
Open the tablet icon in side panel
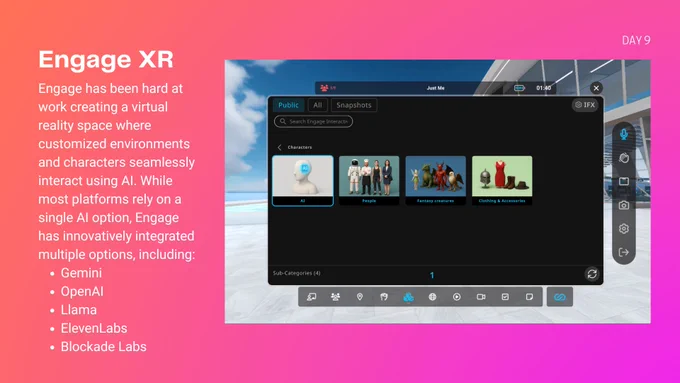coord(624,181)
